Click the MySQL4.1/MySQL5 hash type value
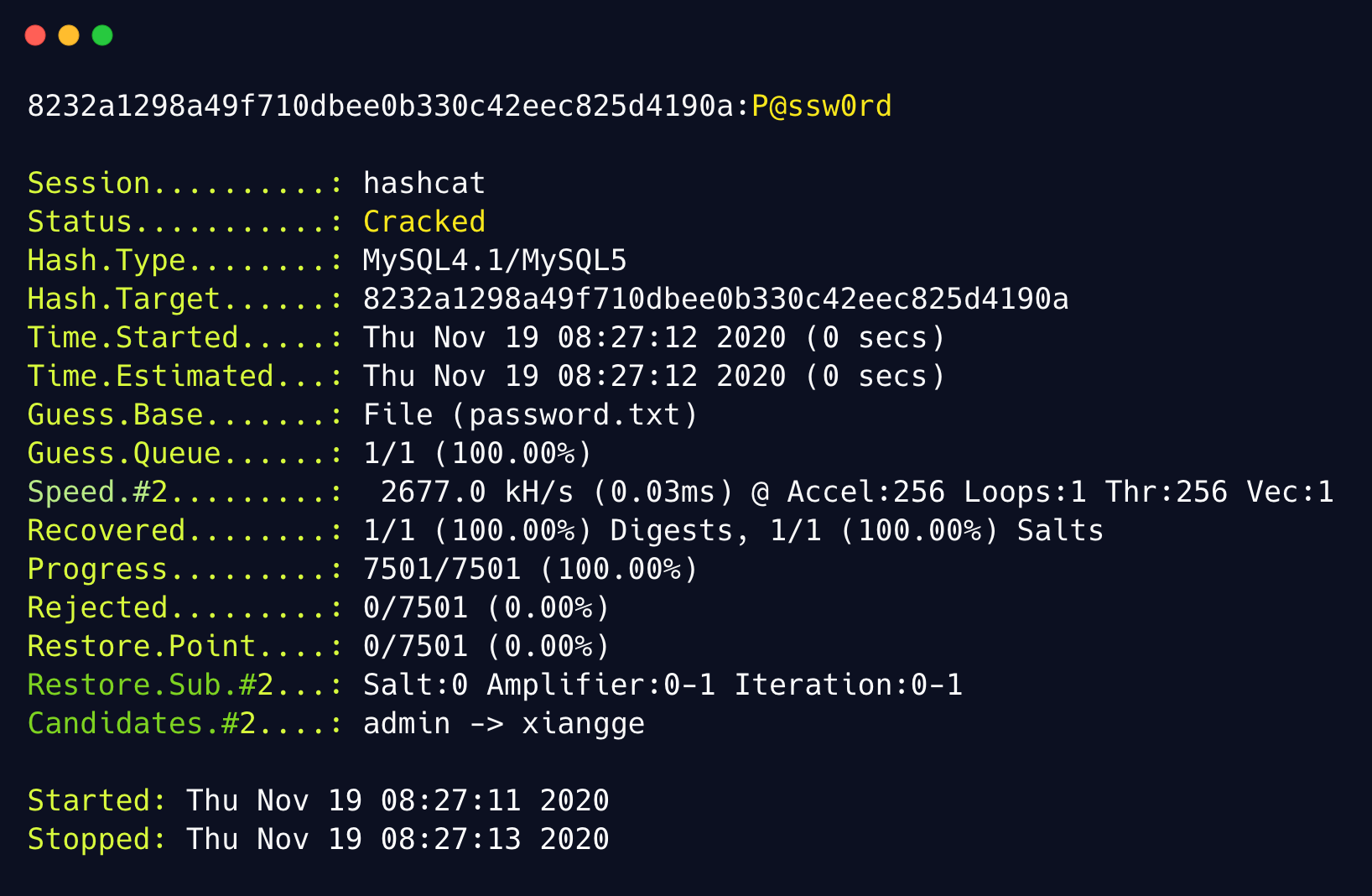Screen dimensions: 1372x896 [x=494, y=260]
